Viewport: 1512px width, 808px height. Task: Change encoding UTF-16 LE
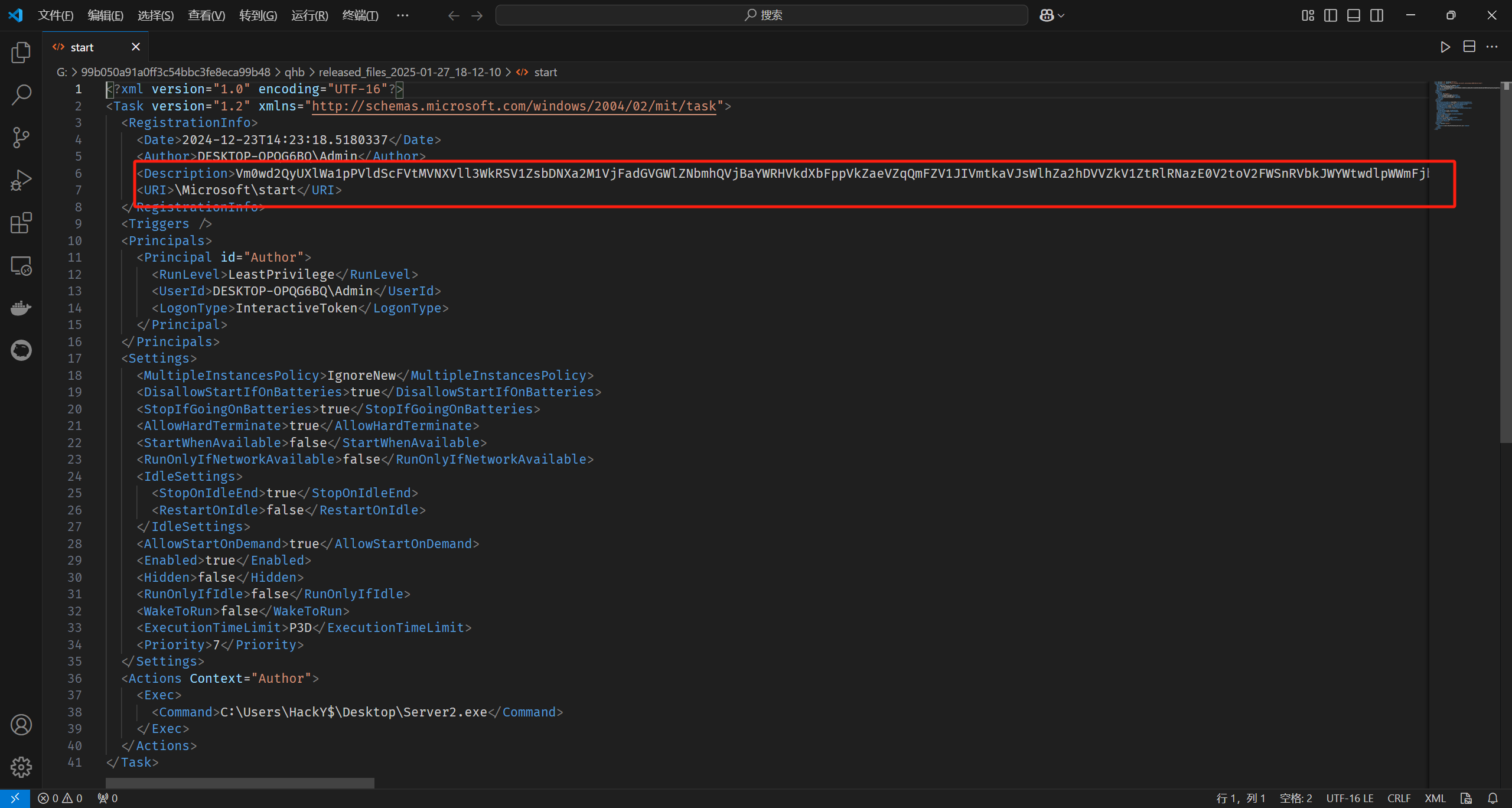tap(1350, 799)
